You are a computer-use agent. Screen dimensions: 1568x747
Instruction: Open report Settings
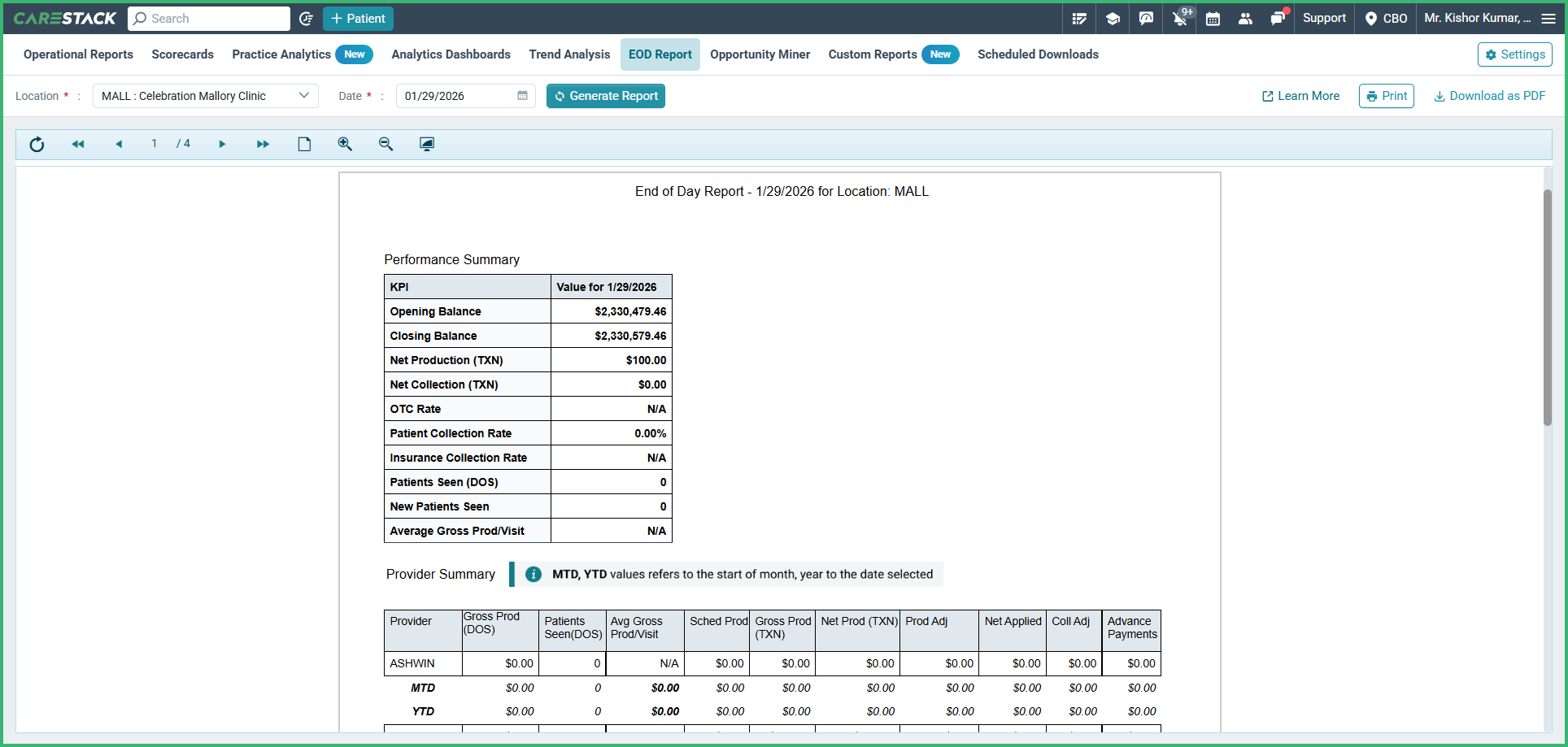[1515, 54]
